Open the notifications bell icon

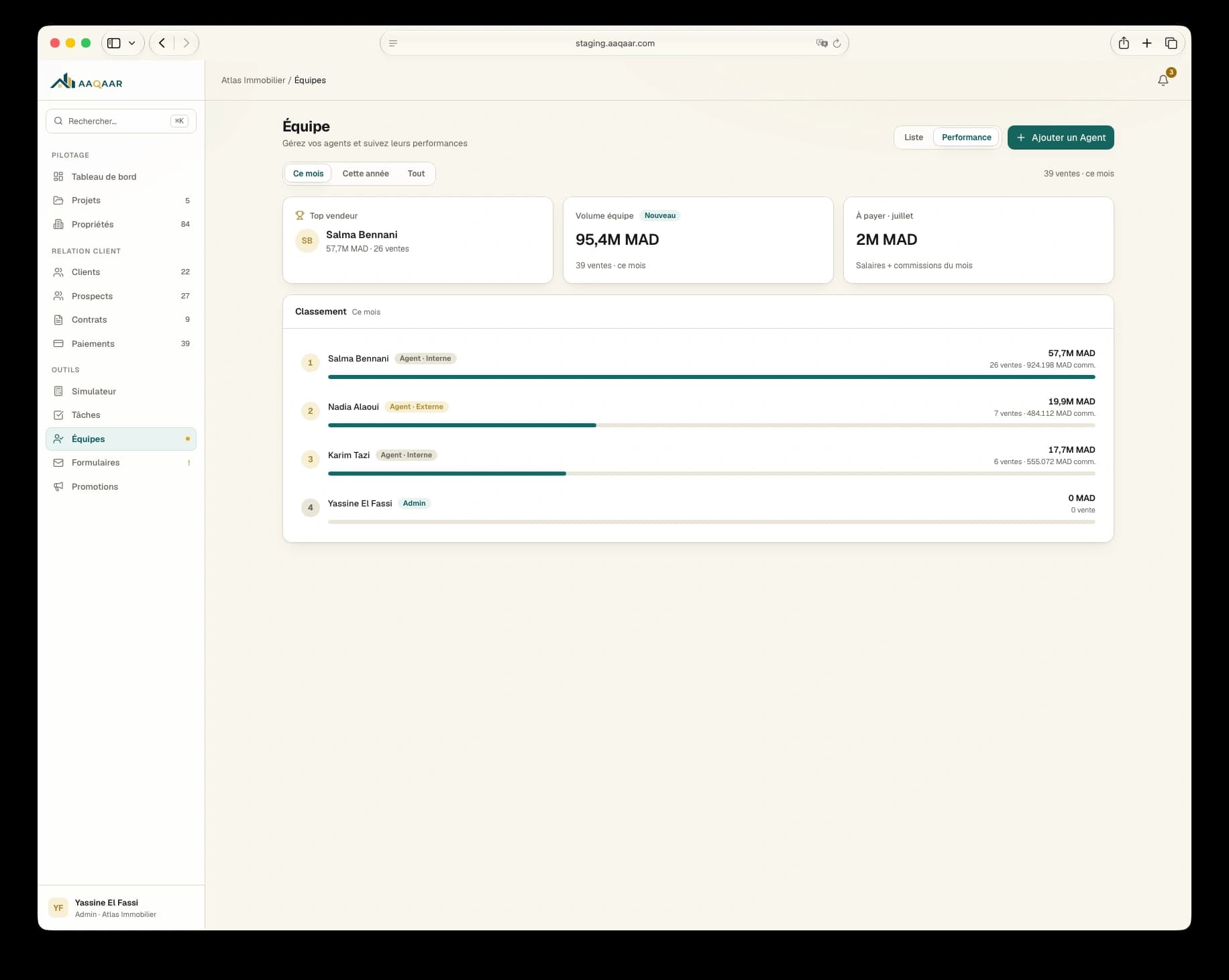point(1163,80)
